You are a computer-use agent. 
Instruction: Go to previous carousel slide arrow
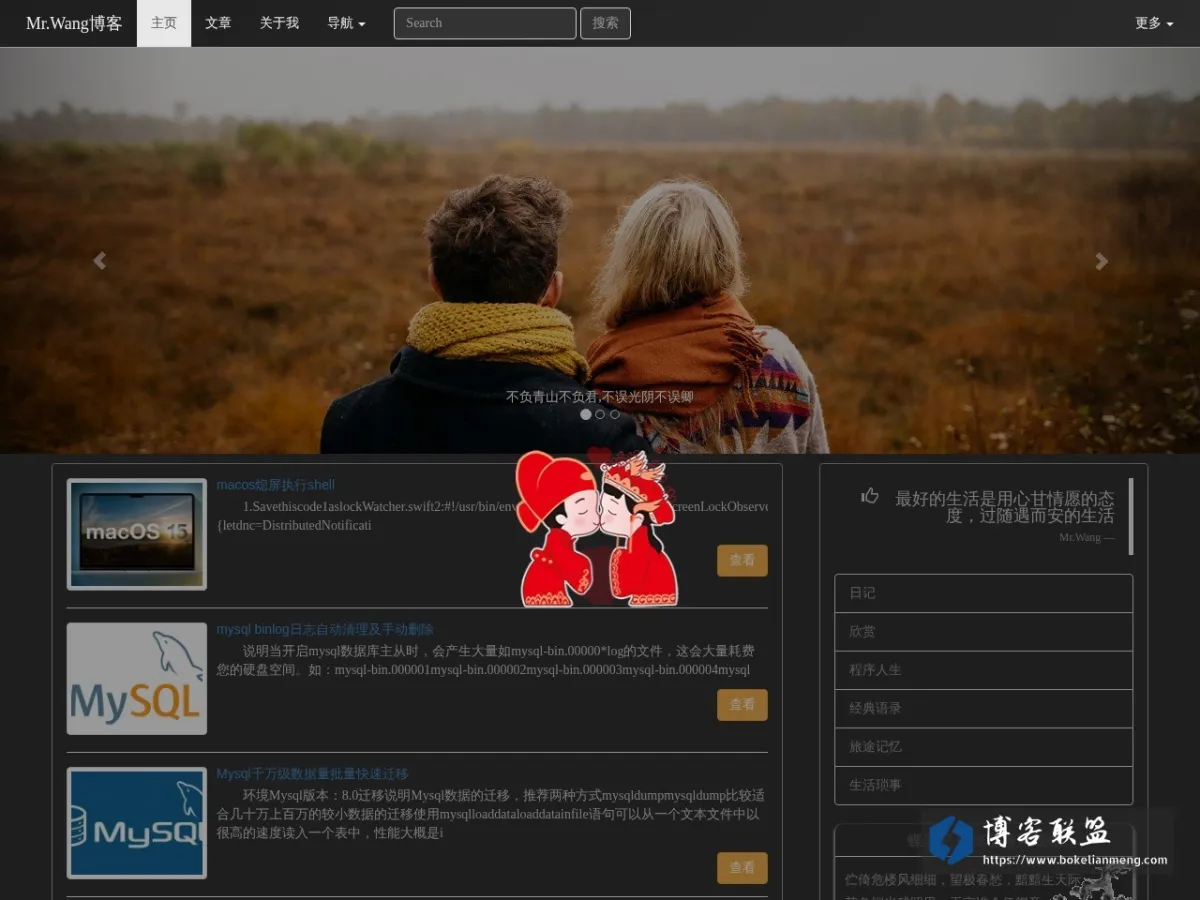(x=99, y=261)
